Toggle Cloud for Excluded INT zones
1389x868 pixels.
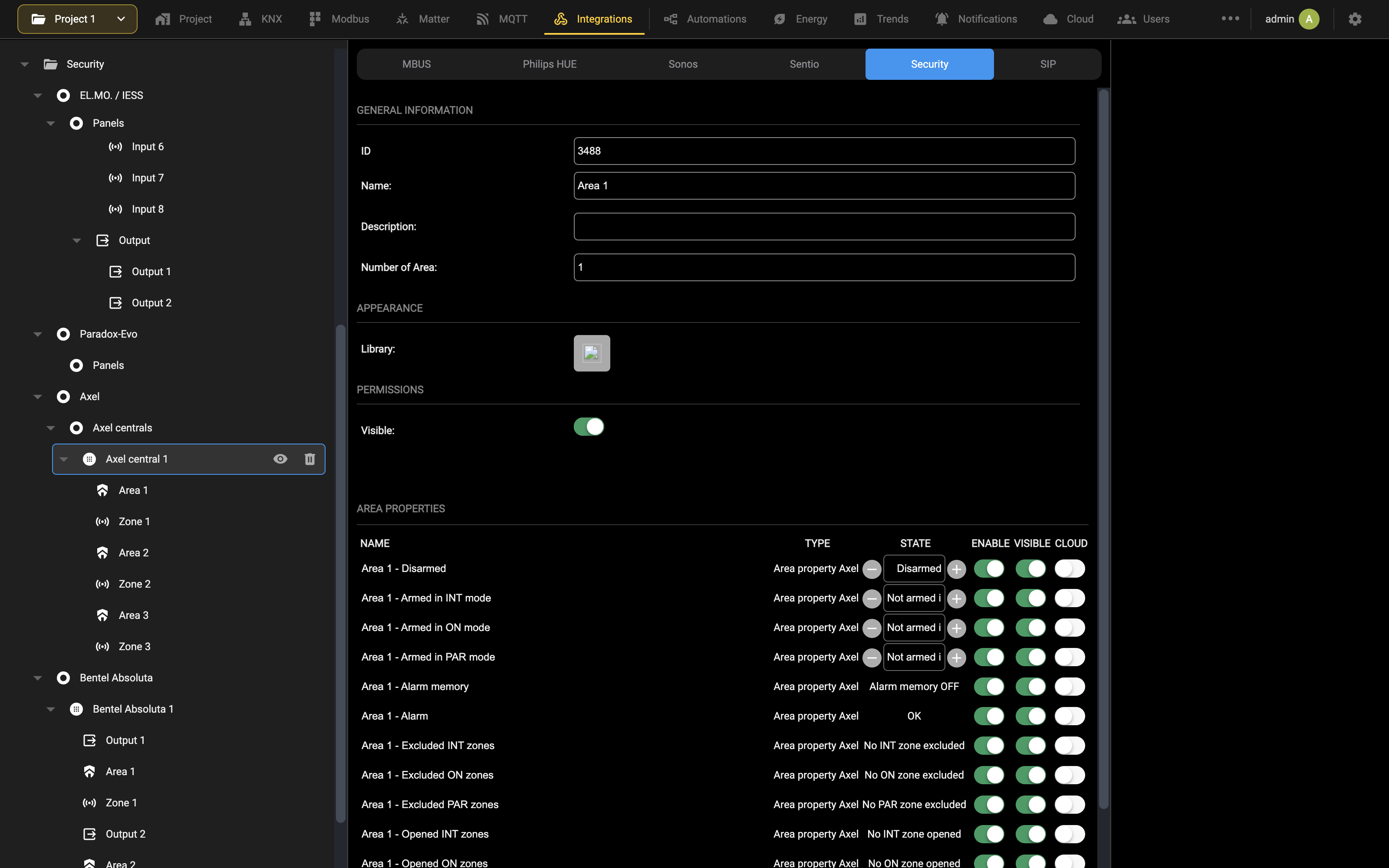coord(1070,746)
